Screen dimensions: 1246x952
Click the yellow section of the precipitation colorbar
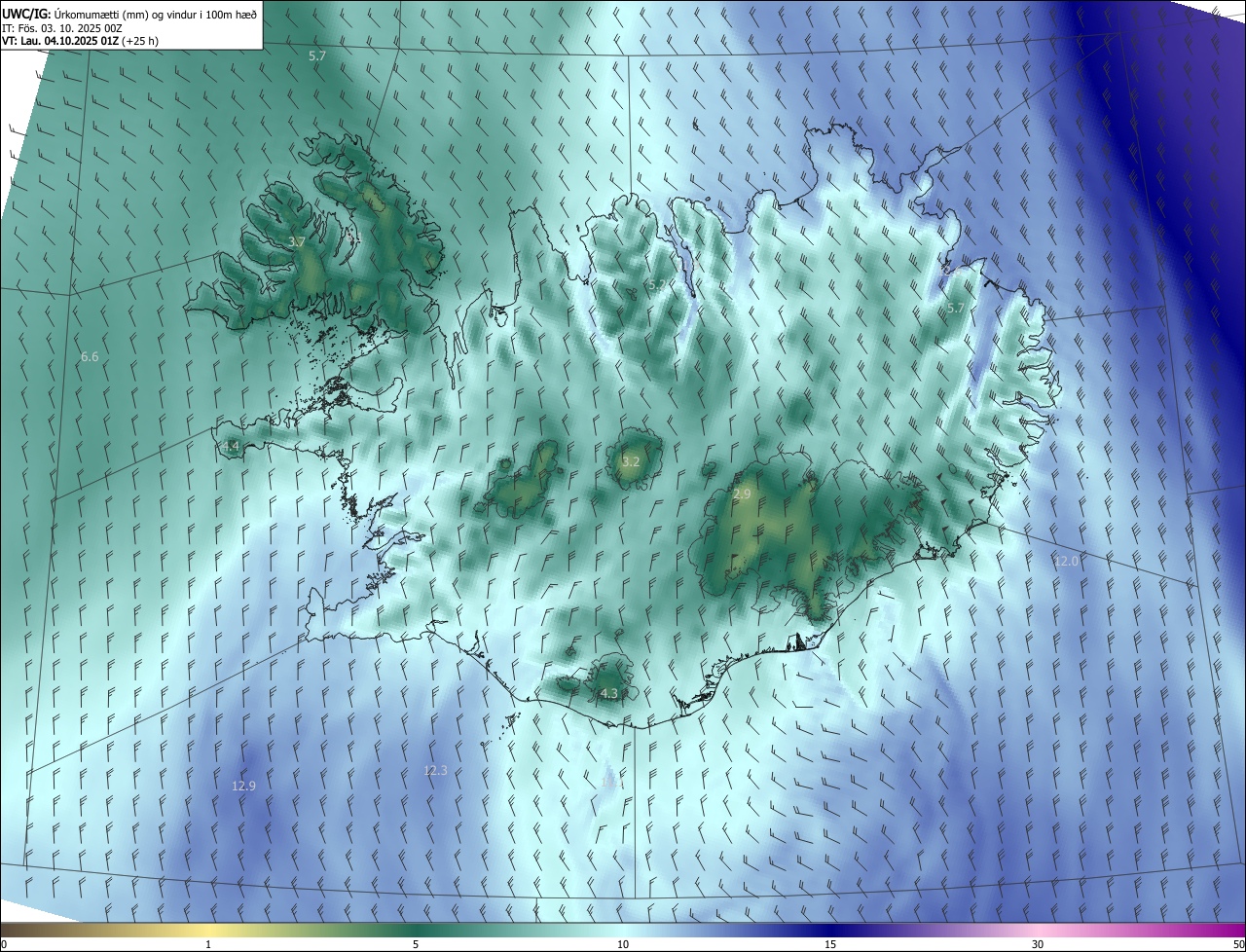[x=208, y=930]
